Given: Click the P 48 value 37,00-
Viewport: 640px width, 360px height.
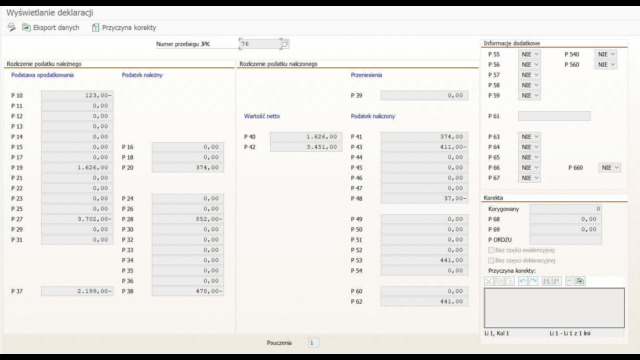Looking at the screenshot, I should click(x=424, y=198).
